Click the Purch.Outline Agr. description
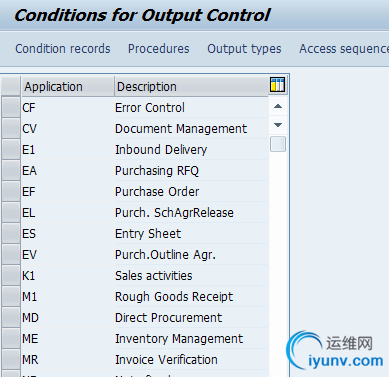 pyautogui.click(x=165, y=255)
